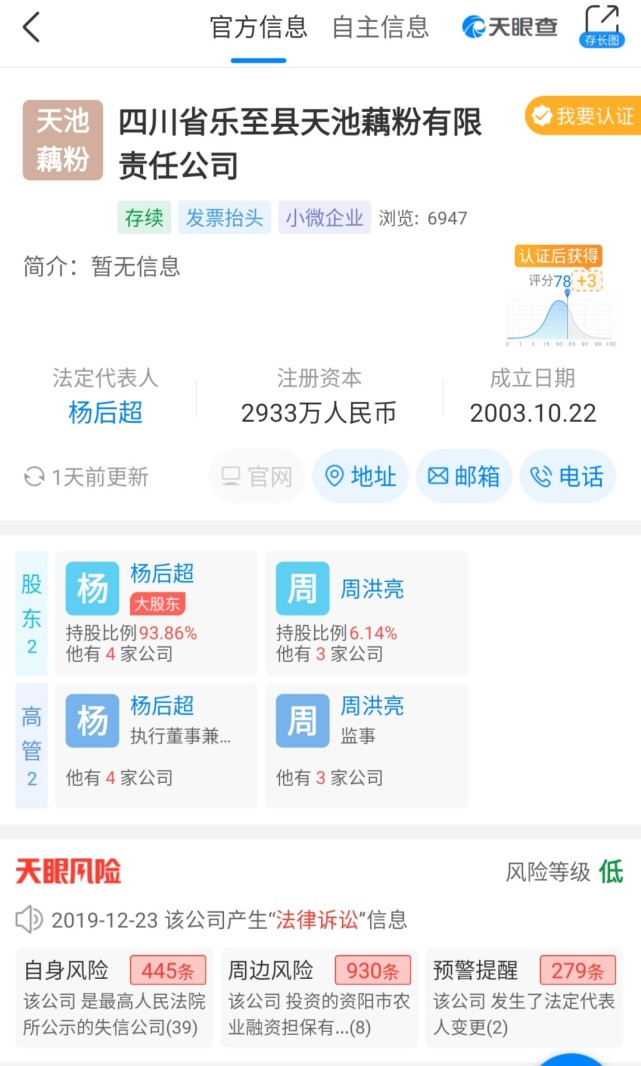Image resolution: width=641 pixels, height=1066 pixels.
Task: Open the 自身风险 445条 card
Action: 114,998
